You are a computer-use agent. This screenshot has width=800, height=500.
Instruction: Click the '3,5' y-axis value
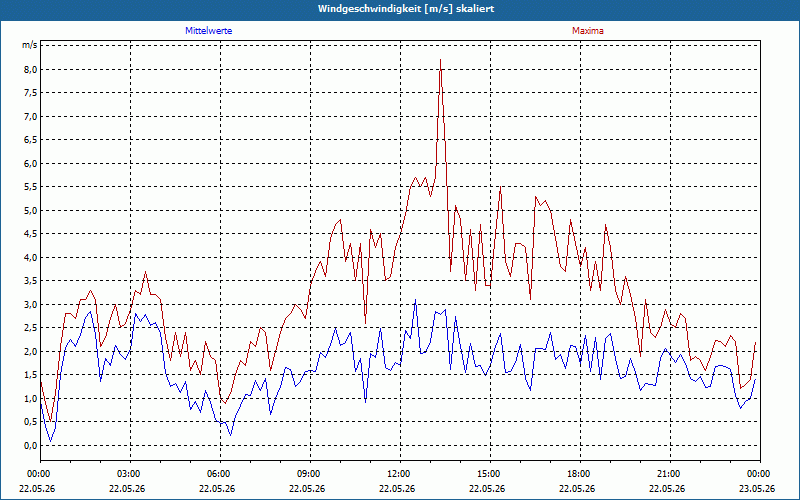[x=31, y=281]
